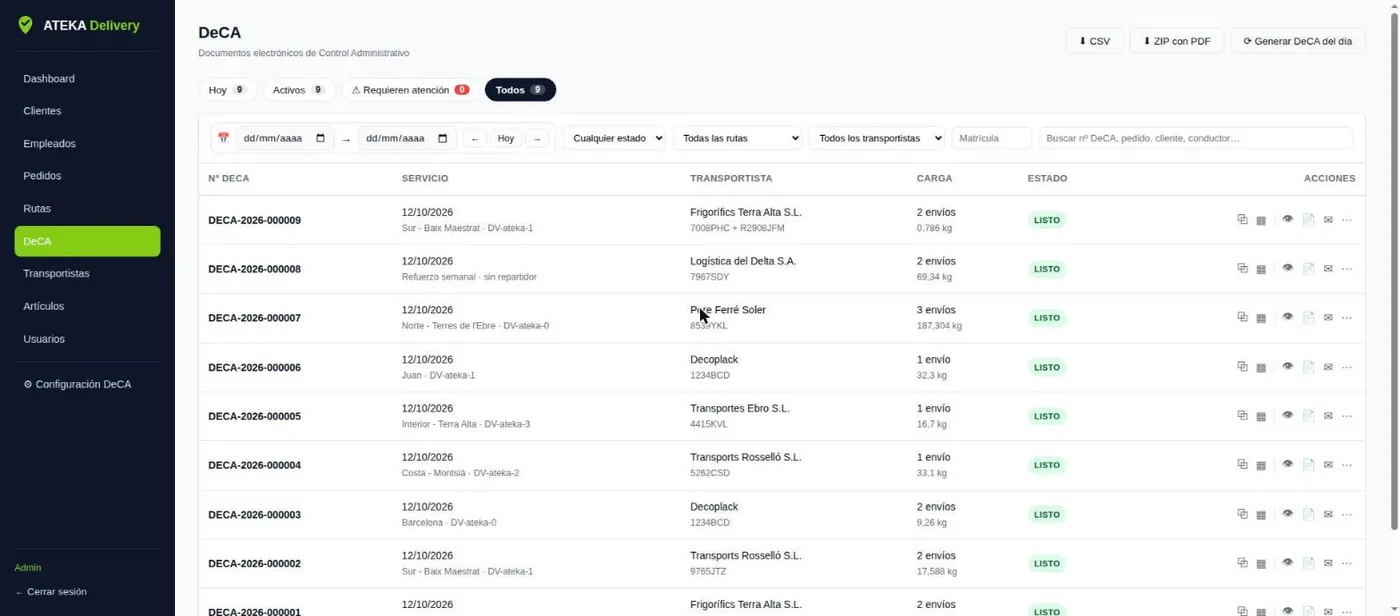Click the copy icon for DECA-2026-000009
The height and width of the screenshot is (616, 1400).
click(1242, 219)
